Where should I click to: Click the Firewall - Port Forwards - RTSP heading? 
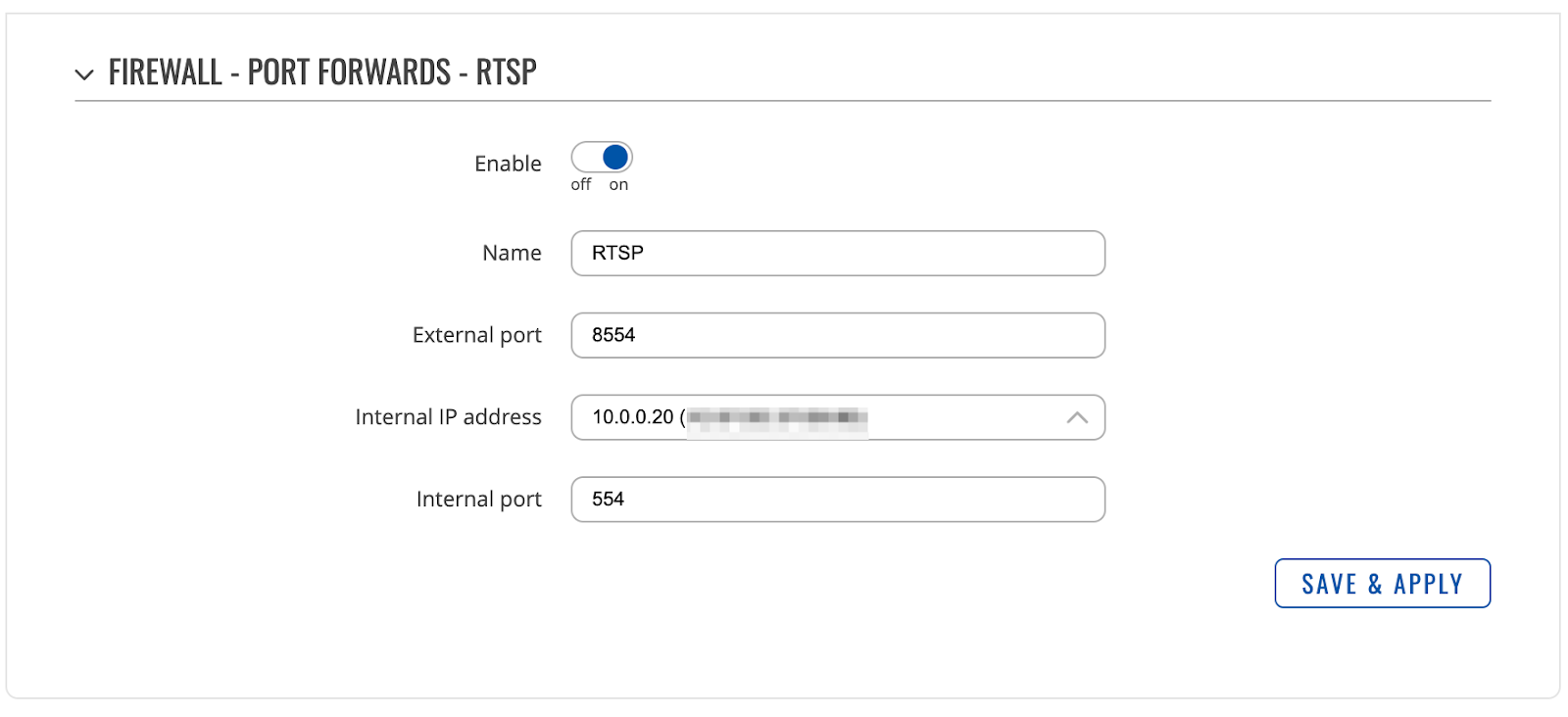click(322, 72)
